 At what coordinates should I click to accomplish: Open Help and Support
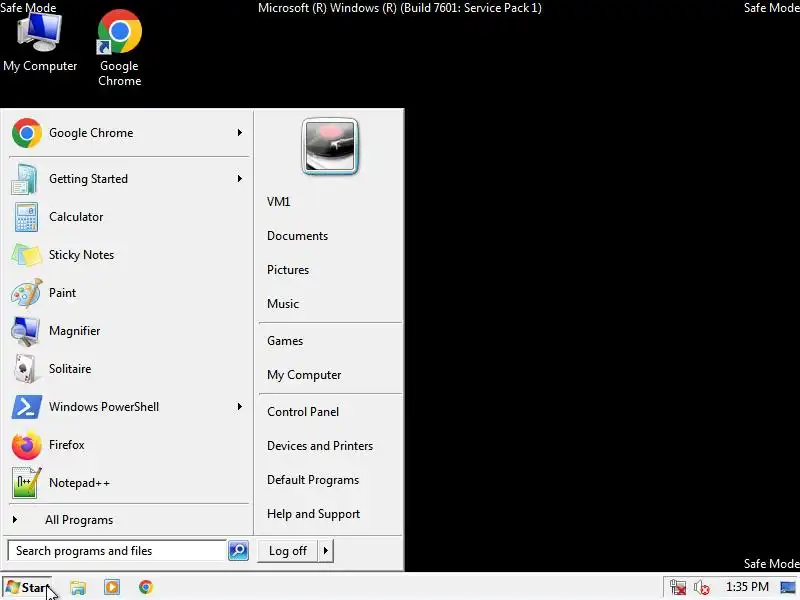[313, 514]
